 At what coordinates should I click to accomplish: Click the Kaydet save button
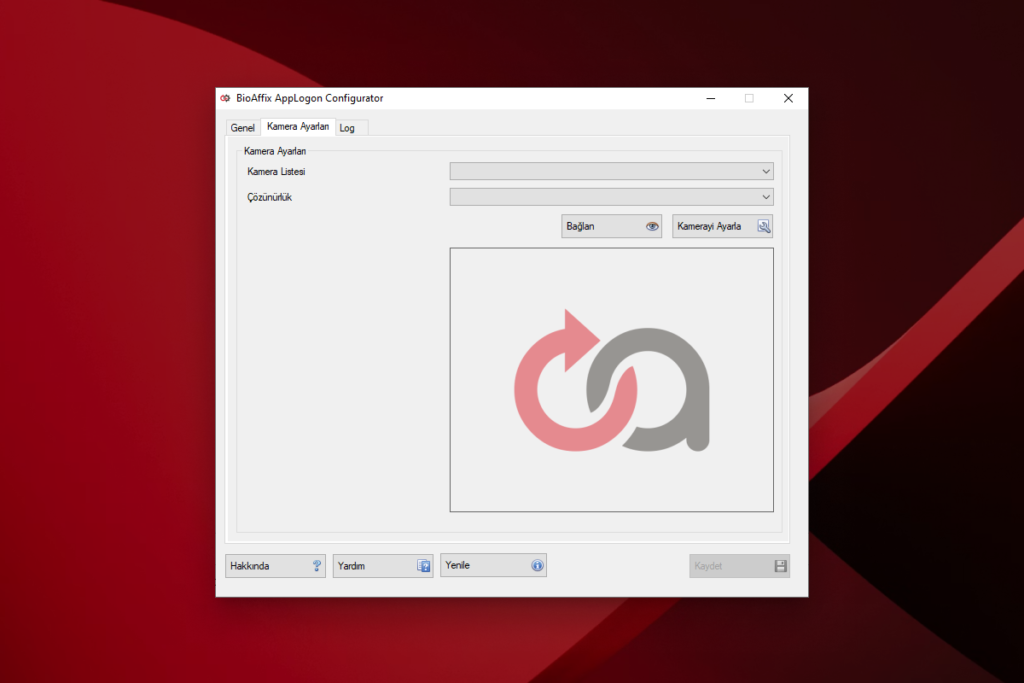[x=739, y=565]
